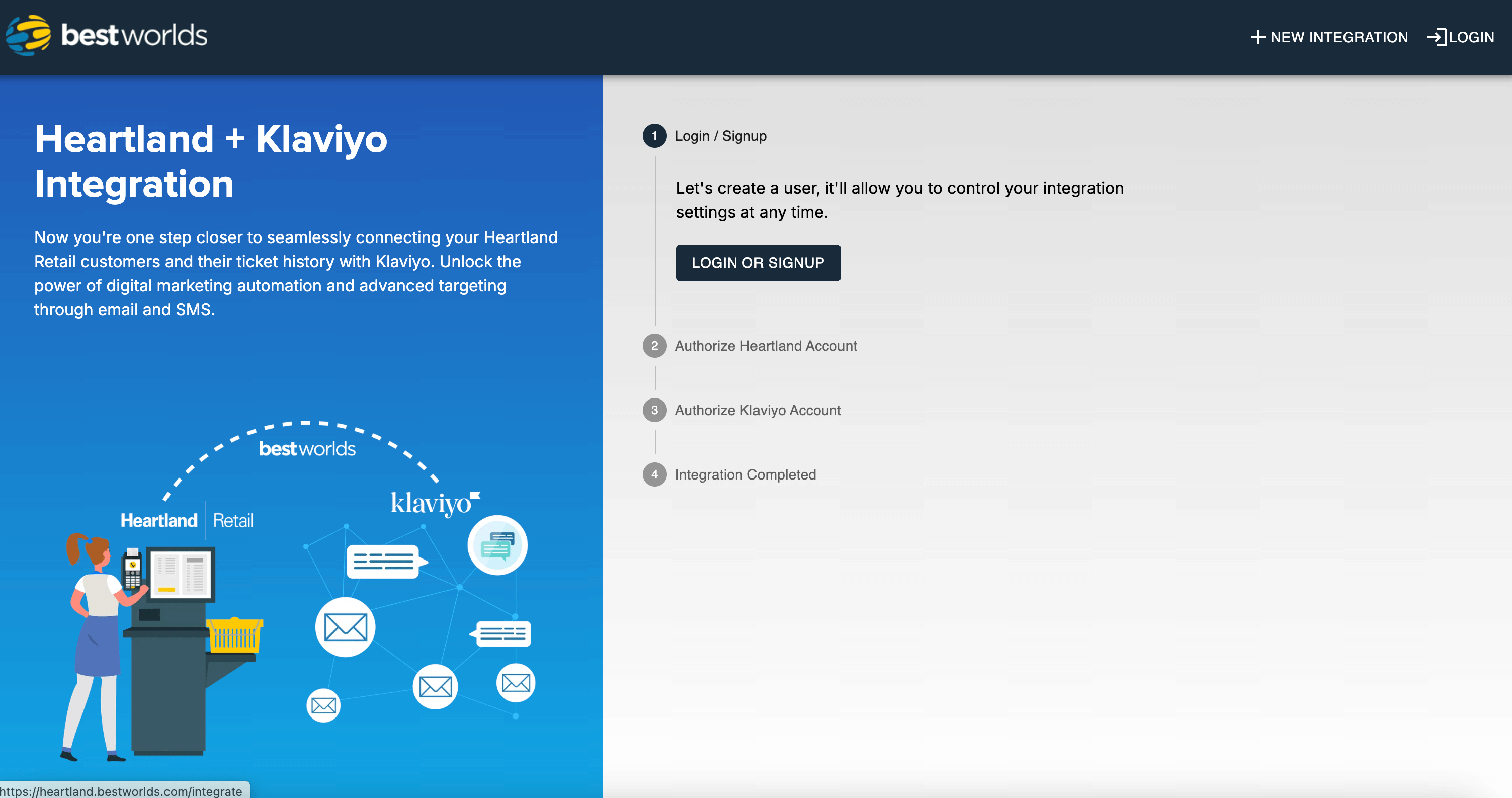Click the card payment terminal graphic

click(132, 569)
